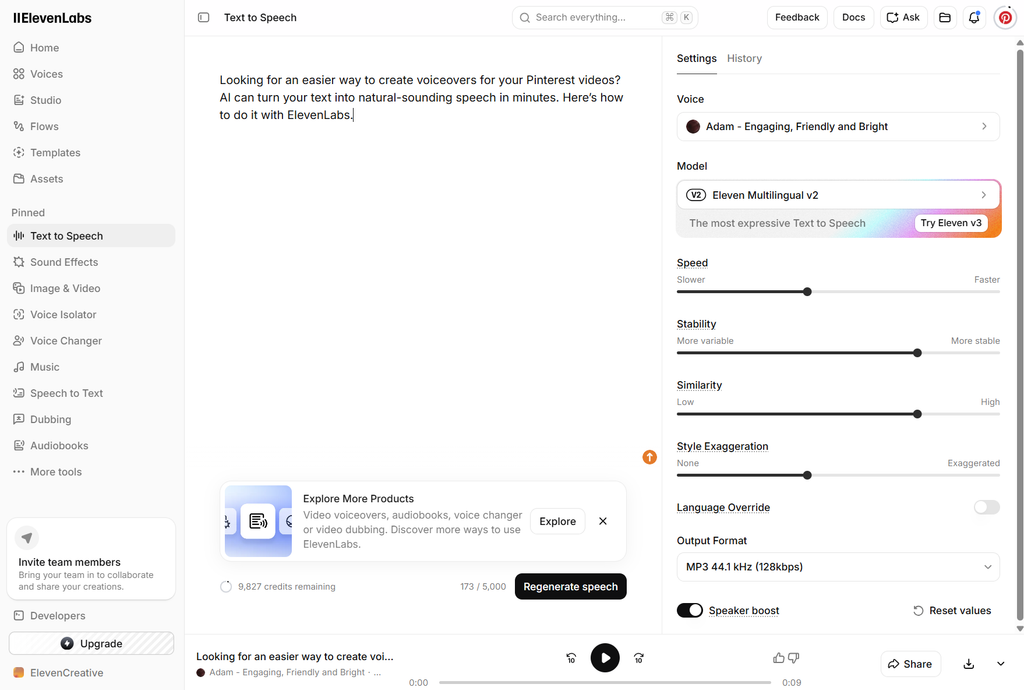Viewport: 1024px width, 690px height.
Task: Click the Explore button
Action: 557,521
